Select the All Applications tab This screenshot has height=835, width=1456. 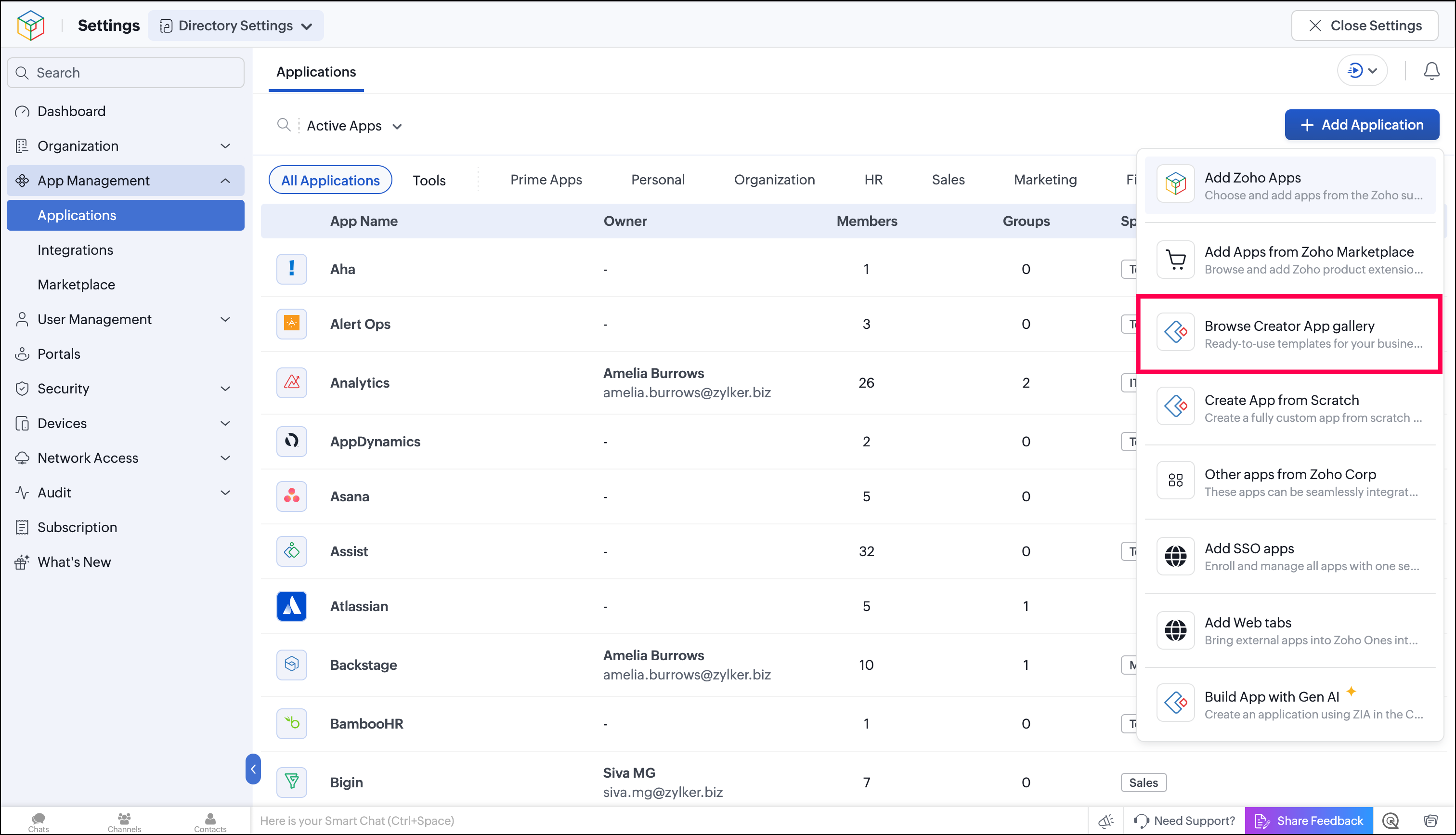click(330, 180)
